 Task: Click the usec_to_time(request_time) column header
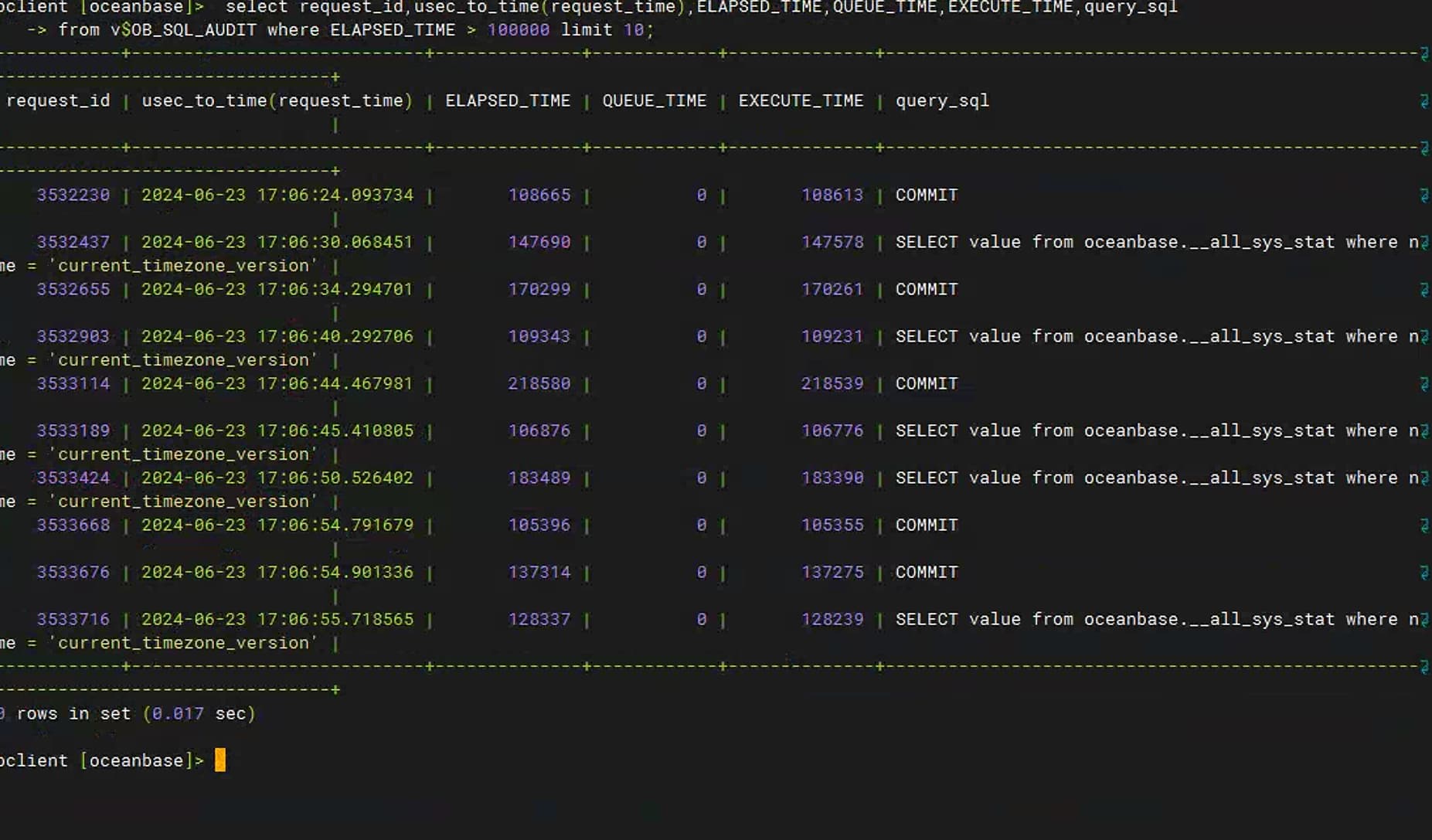click(277, 101)
